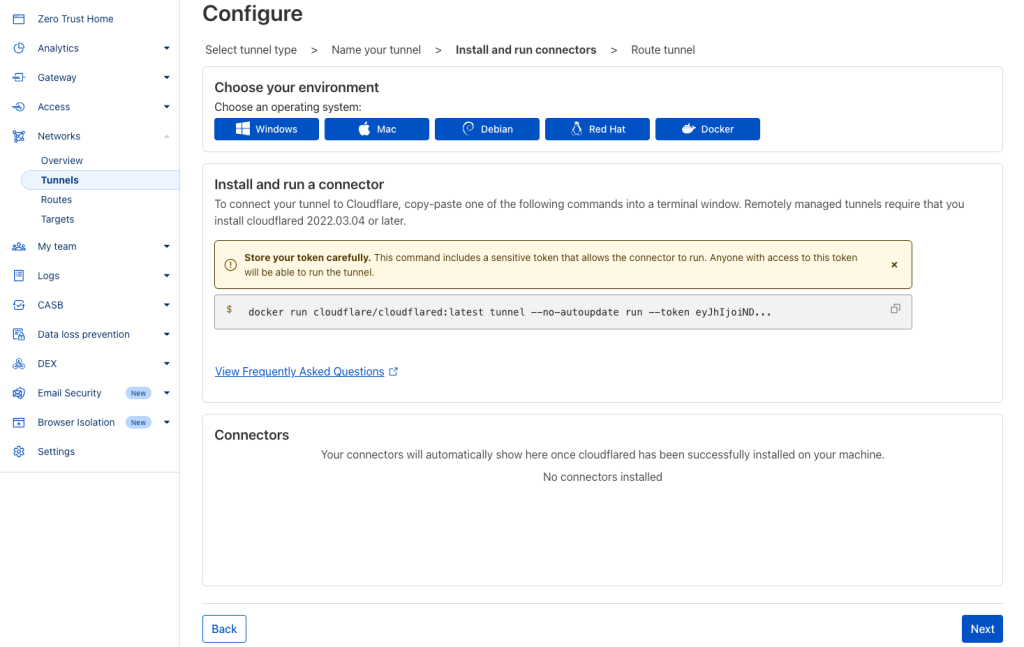
Task: Go to Name your tunnel step
Action: pyautogui.click(x=376, y=50)
